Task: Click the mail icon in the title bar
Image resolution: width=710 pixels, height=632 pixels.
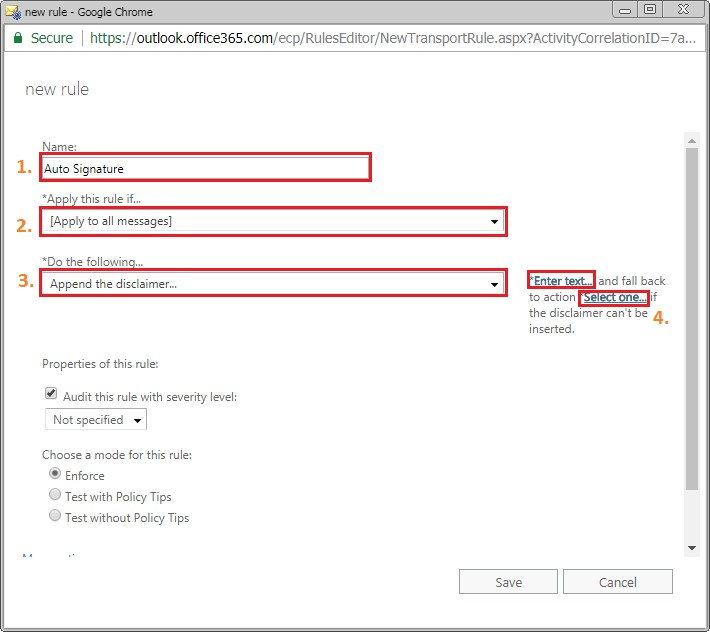Action: click(13, 12)
